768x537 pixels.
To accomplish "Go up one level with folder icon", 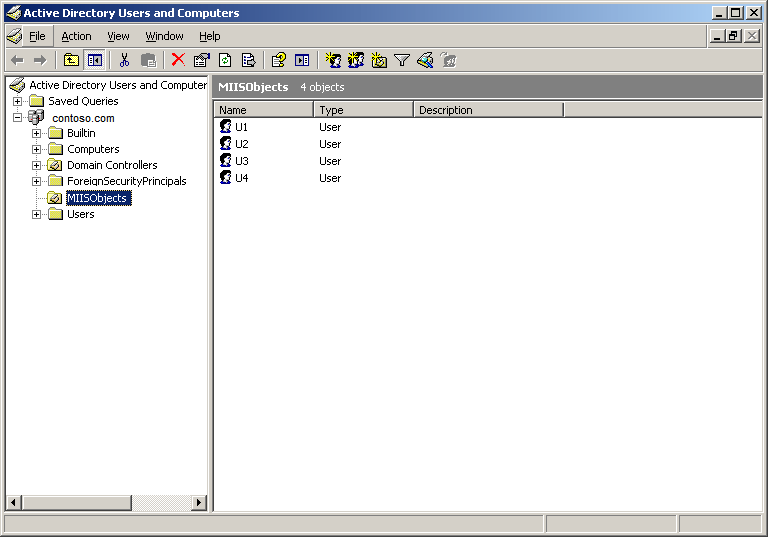I will coord(72,60).
